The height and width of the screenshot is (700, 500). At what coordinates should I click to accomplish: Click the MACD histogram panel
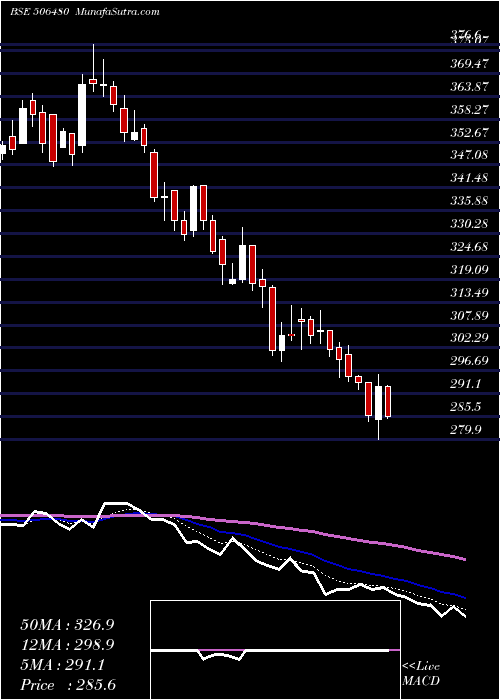(x=275, y=650)
